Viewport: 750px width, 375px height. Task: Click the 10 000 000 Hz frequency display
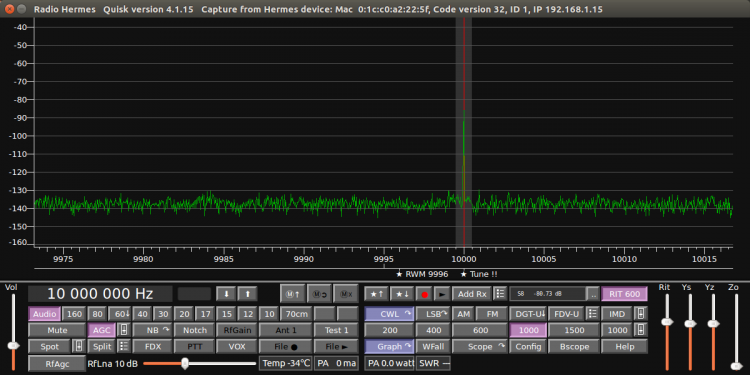coord(100,294)
